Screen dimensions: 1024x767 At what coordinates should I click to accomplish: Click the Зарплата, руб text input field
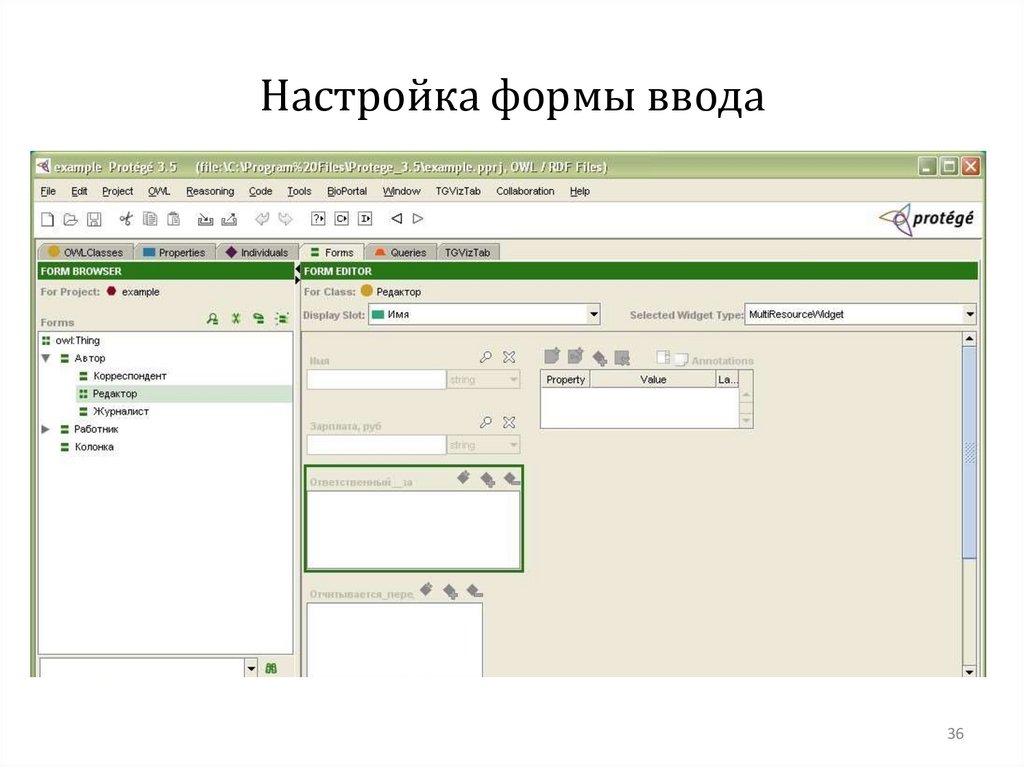tap(377, 445)
